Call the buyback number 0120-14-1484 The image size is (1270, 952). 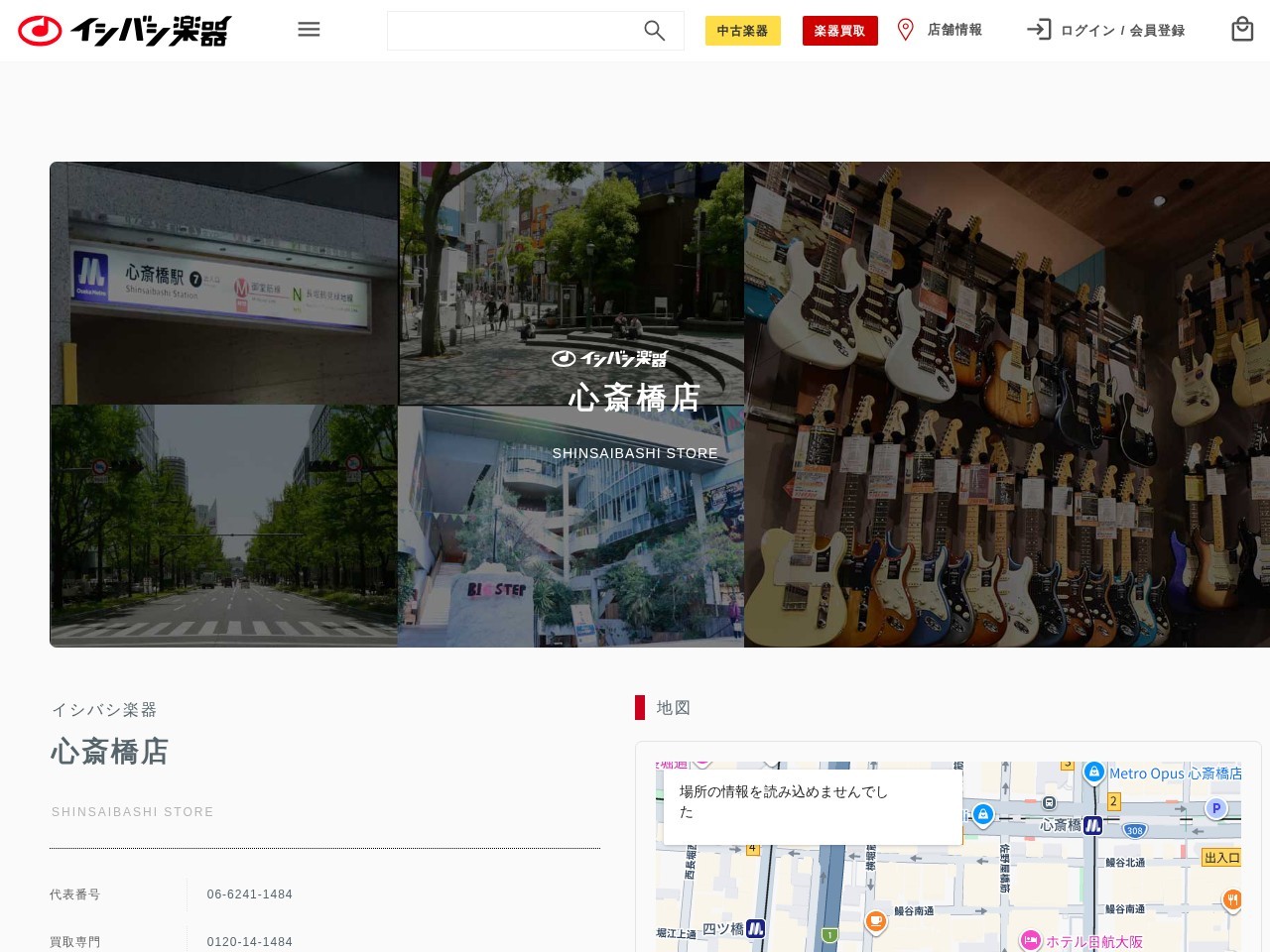point(249,941)
